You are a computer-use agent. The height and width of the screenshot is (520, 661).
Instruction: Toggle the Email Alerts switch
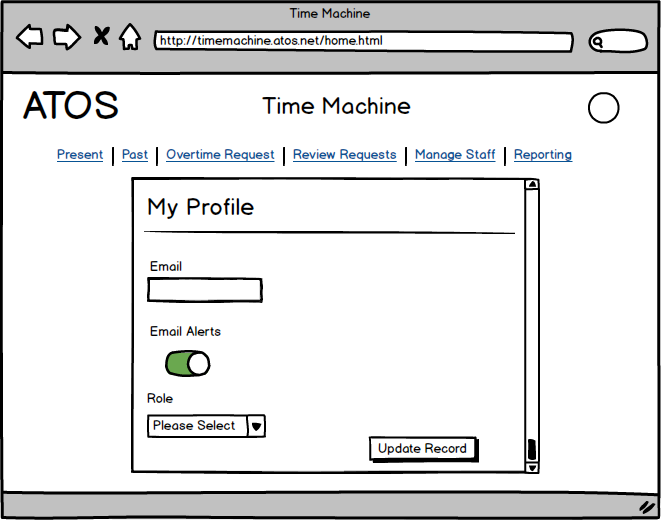[x=187, y=363]
